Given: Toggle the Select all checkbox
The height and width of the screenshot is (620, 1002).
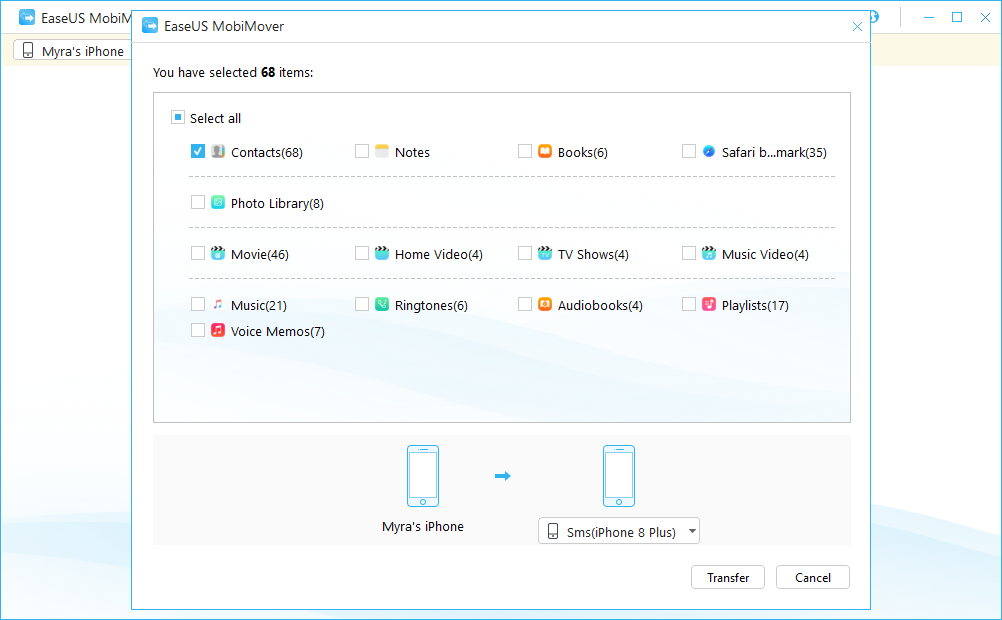Looking at the screenshot, I should (178, 118).
